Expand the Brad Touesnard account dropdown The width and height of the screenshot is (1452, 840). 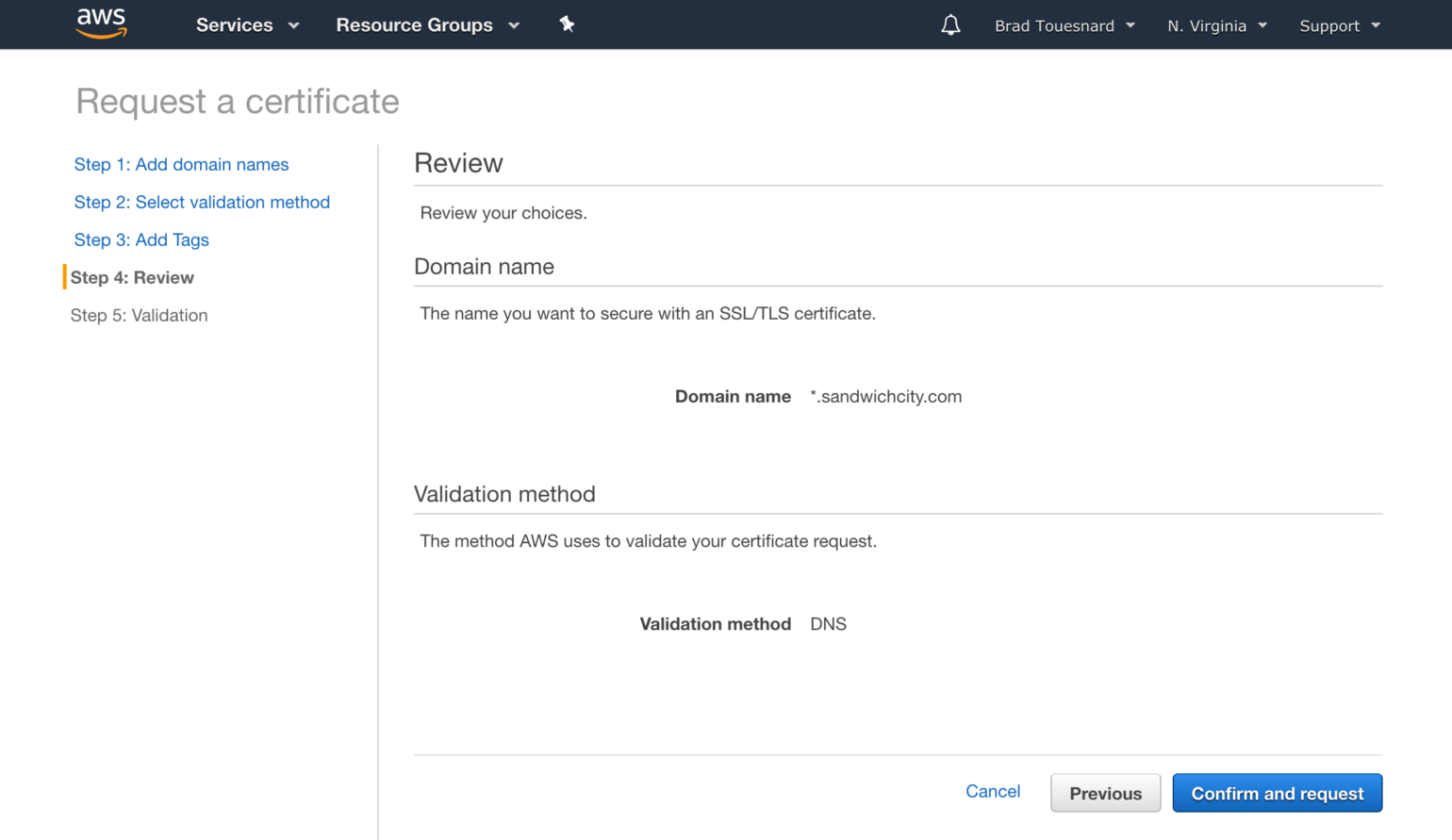point(1064,25)
